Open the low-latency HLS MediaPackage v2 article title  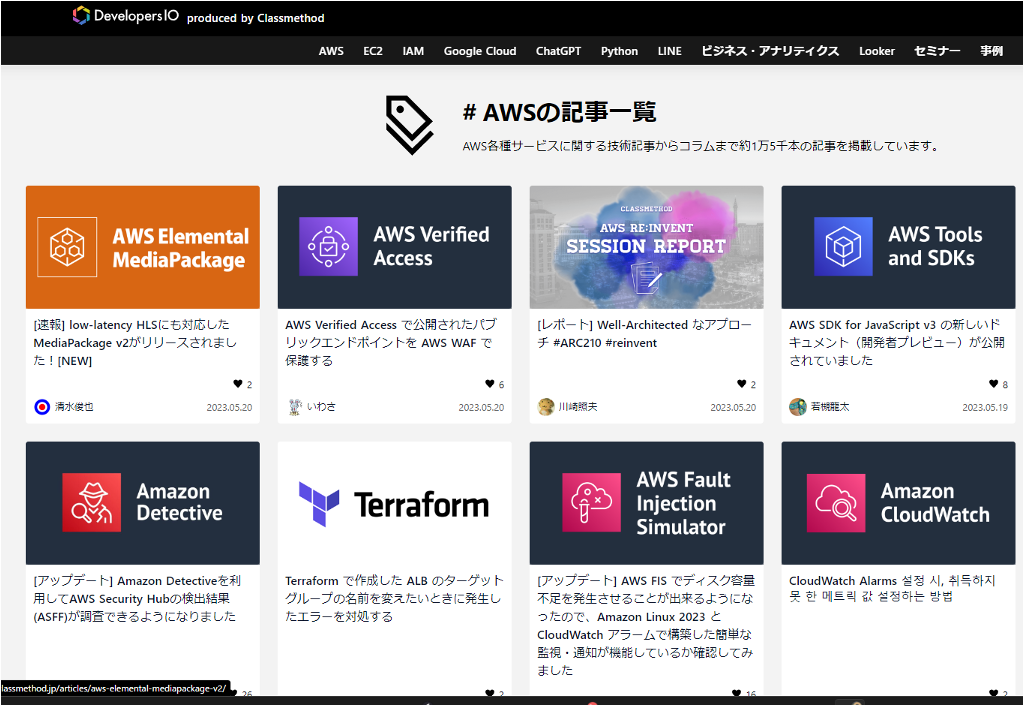click(x=135, y=343)
